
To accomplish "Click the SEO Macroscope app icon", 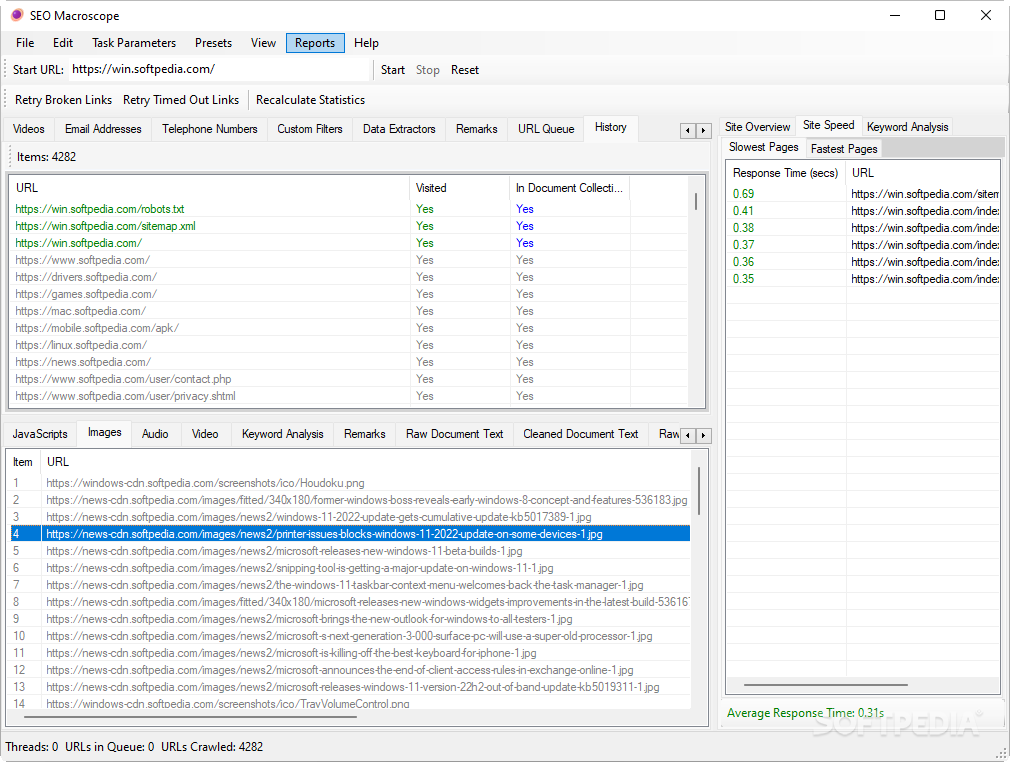I will pyautogui.click(x=17, y=15).
